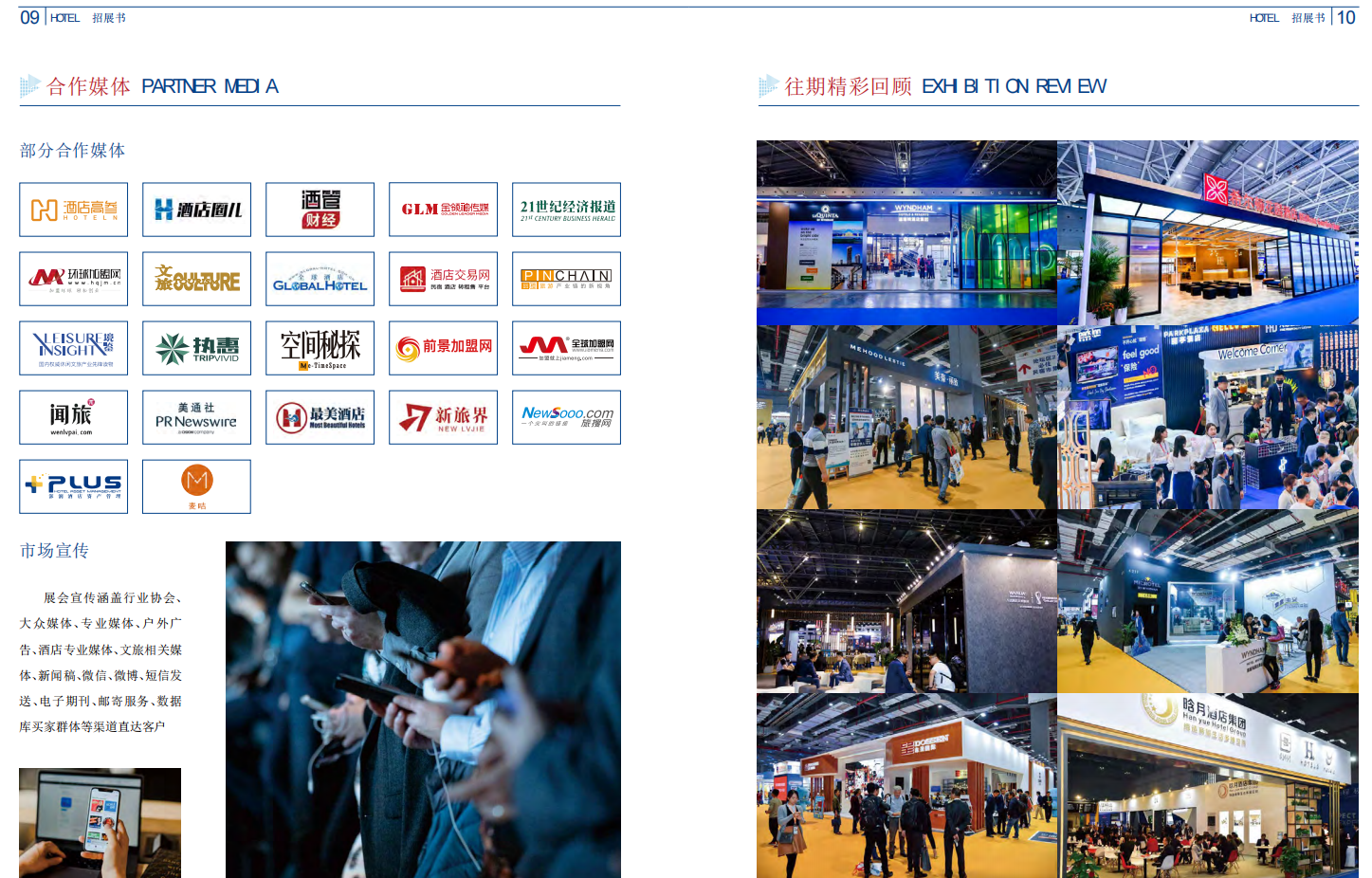Click the GLM 金领传媒 logo
This screenshot has width=1372, height=878.
(443, 210)
